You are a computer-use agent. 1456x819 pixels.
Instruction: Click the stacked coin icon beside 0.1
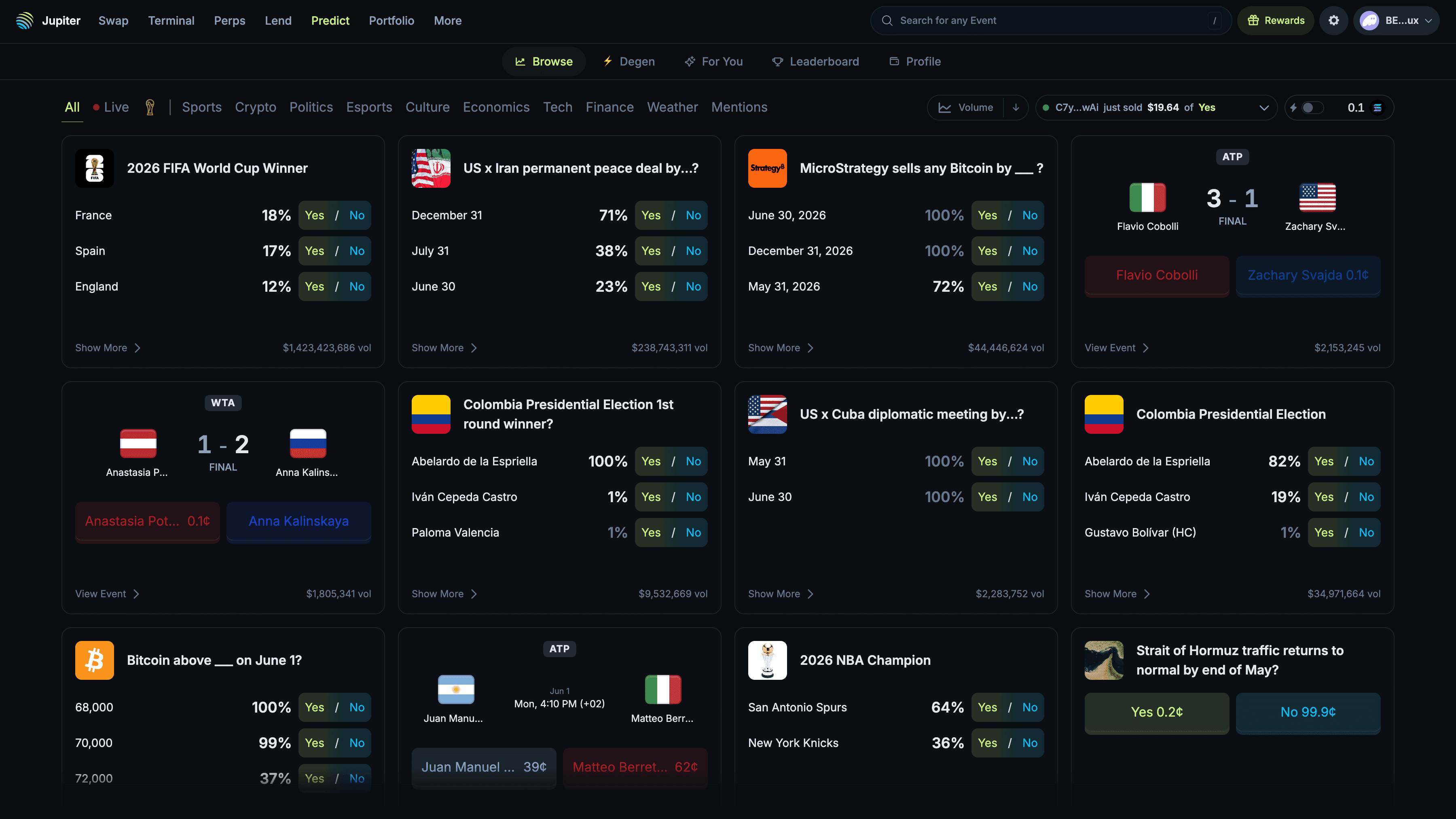(x=1378, y=108)
